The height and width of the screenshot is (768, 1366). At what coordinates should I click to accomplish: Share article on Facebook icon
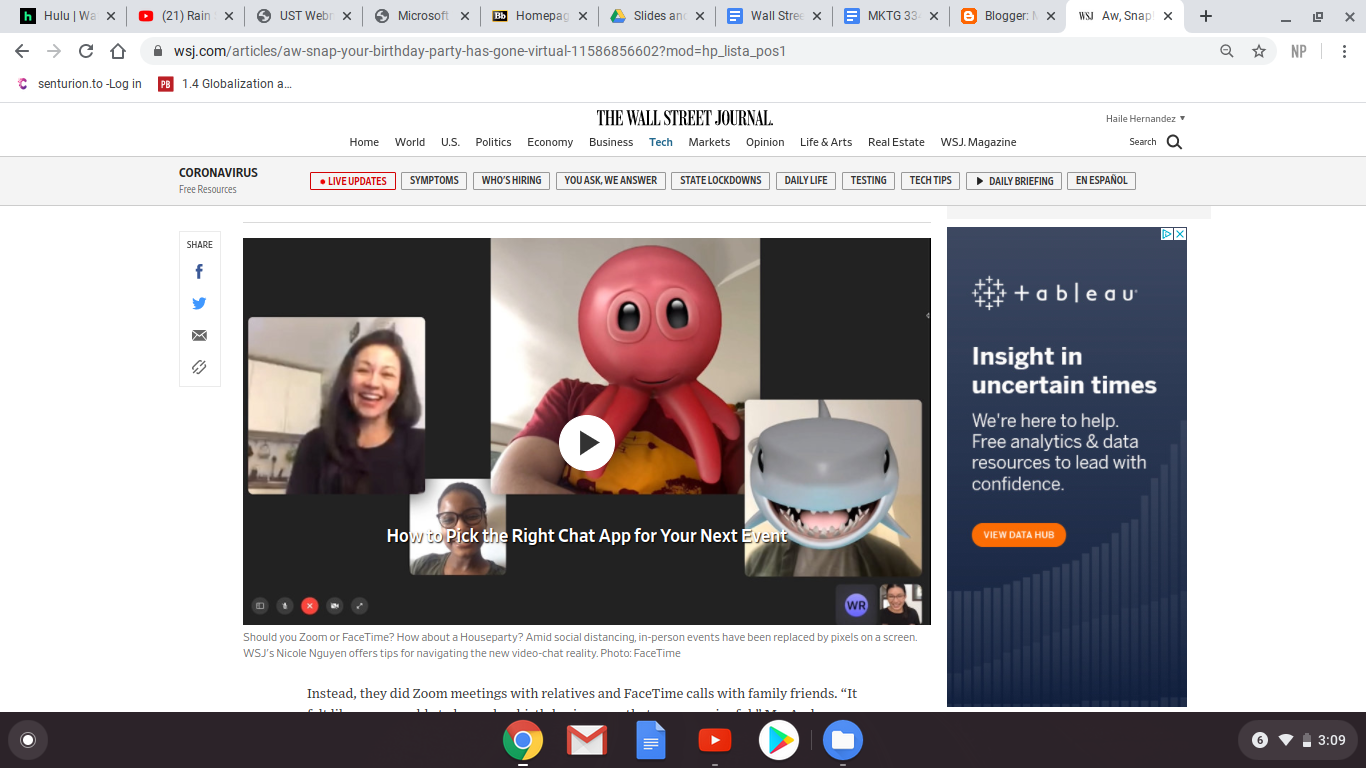coord(199,271)
